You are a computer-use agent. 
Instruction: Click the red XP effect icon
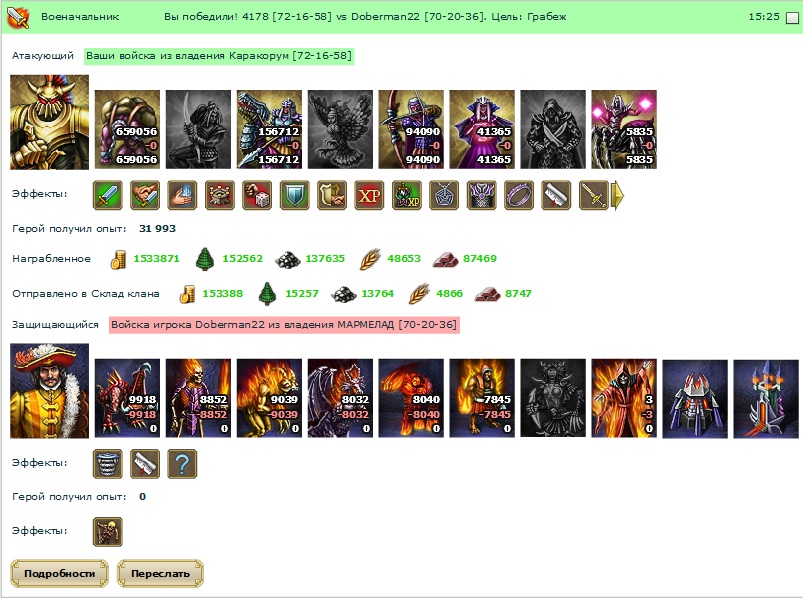coord(369,195)
